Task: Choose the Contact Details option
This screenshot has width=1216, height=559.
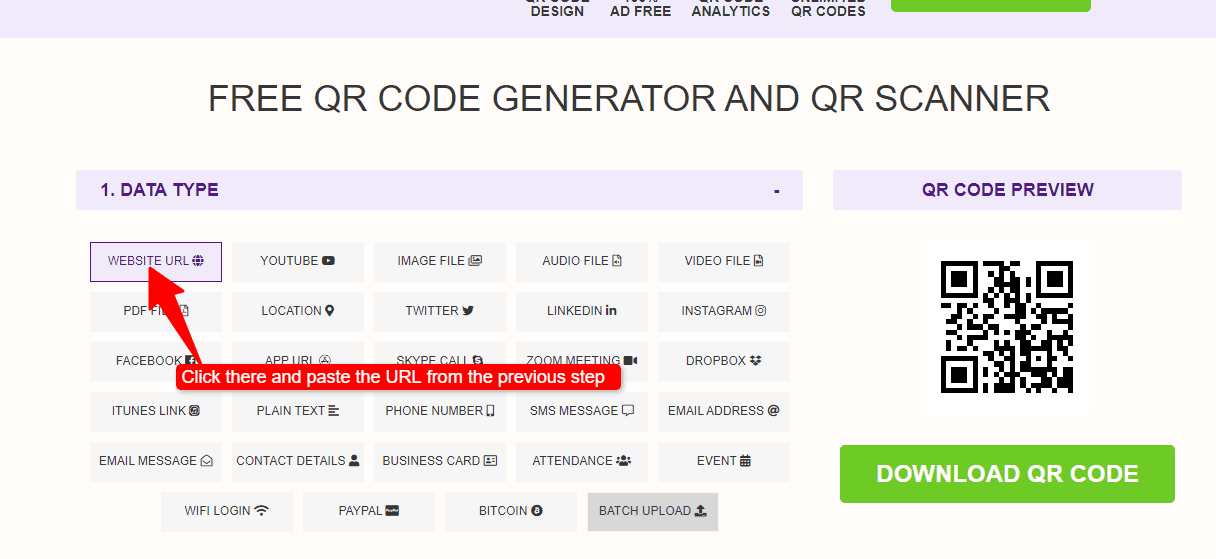Action: pyautogui.click(x=298, y=461)
